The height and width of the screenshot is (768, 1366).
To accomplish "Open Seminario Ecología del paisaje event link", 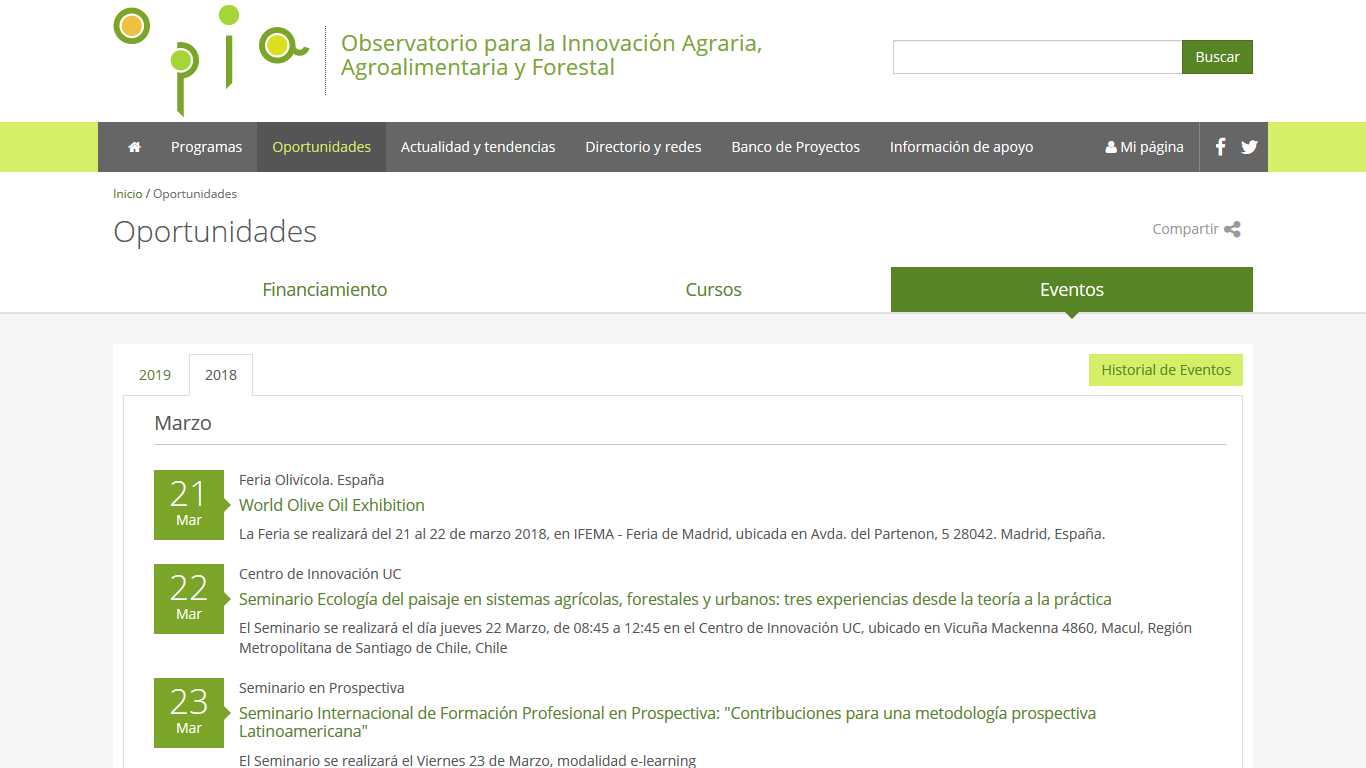I will pyautogui.click(x=675, y=599).
